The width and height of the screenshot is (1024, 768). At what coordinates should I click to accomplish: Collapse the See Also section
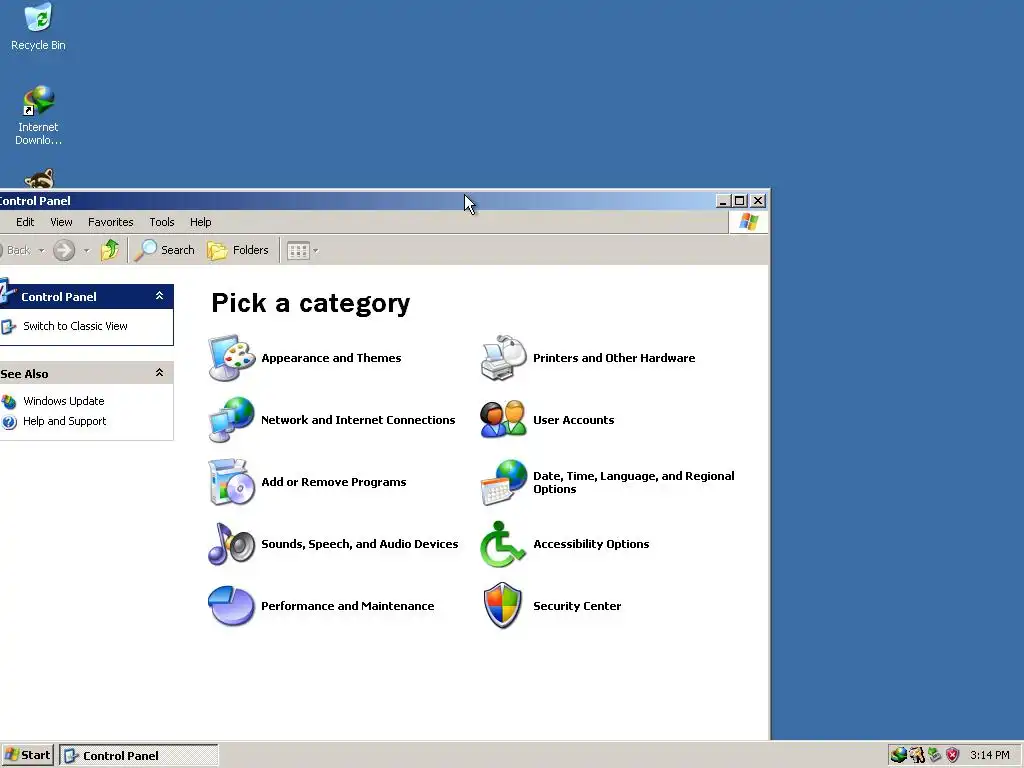[x=159, y=373]
